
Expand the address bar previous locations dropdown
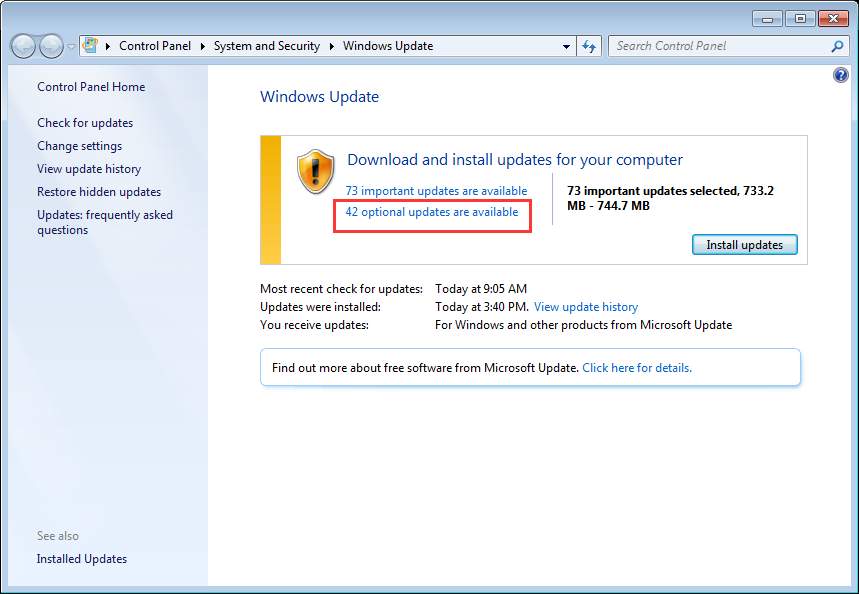click(x=566, y=46)
